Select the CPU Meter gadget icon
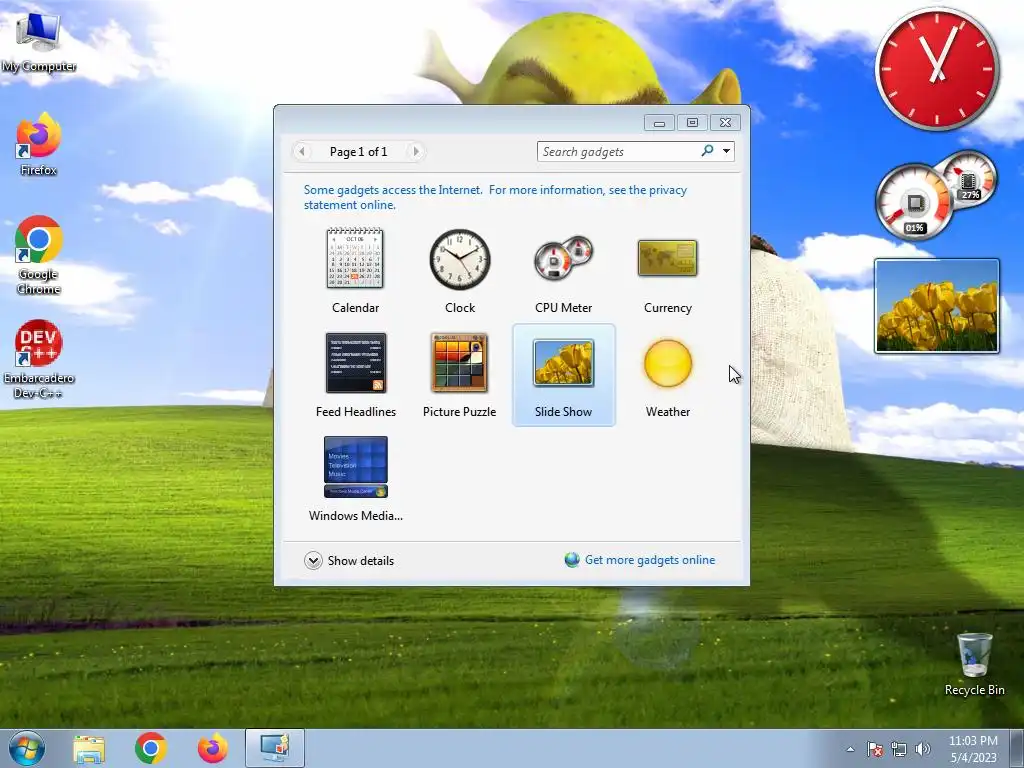The image size is (1024, 768). (x=563, y=258)
